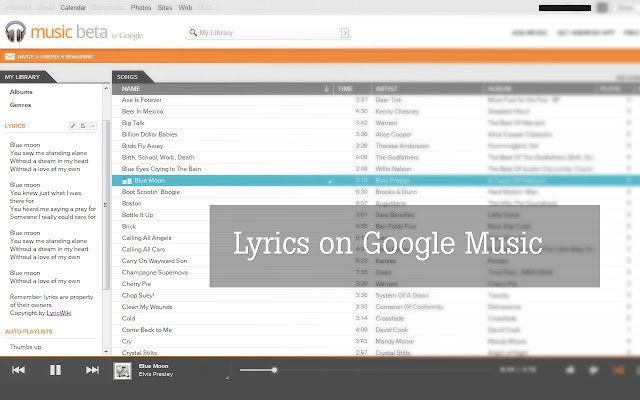Open the Web link in top bar
640x400 pixels.
pos(185,7)
